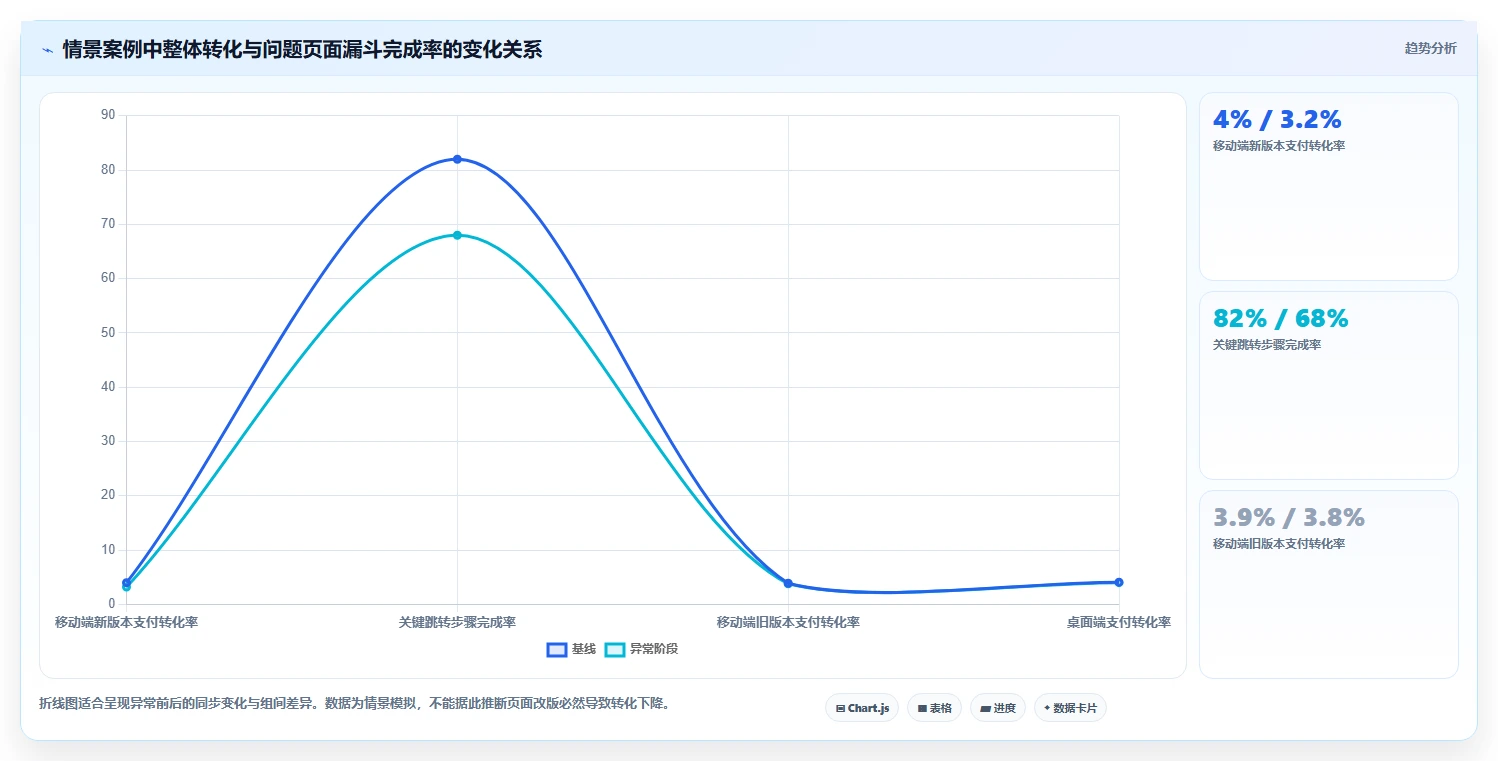This screenshot has height=761, width=1498.
Task: Click the footnote starting with 折线图适合呈现
Action: pyautogui.click(x=354, y=703)
